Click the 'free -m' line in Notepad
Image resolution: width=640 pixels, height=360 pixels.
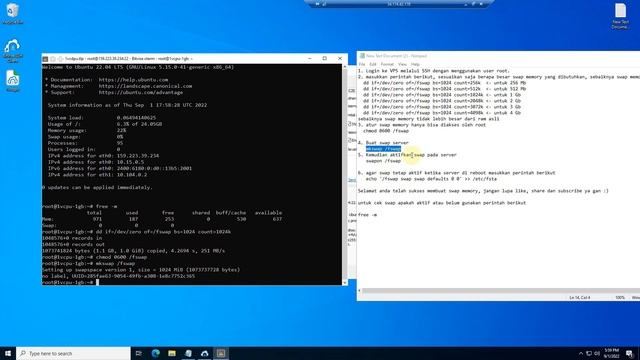click(x=367, y=215)
